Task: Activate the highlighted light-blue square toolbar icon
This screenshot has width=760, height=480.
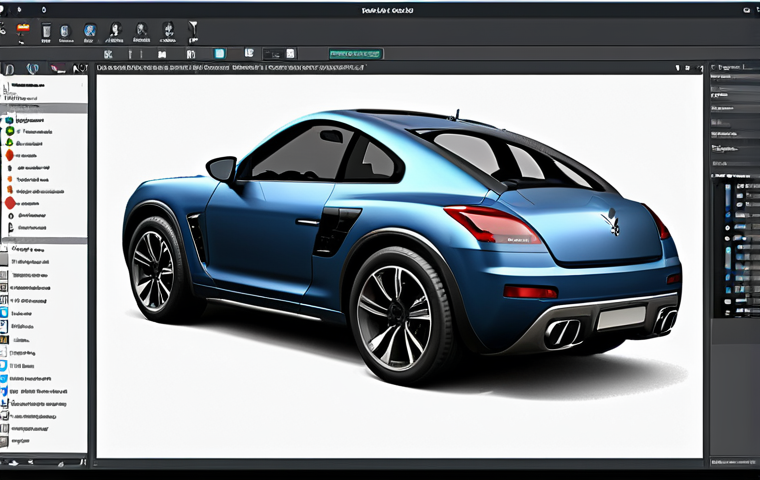Action: [220, 53]
